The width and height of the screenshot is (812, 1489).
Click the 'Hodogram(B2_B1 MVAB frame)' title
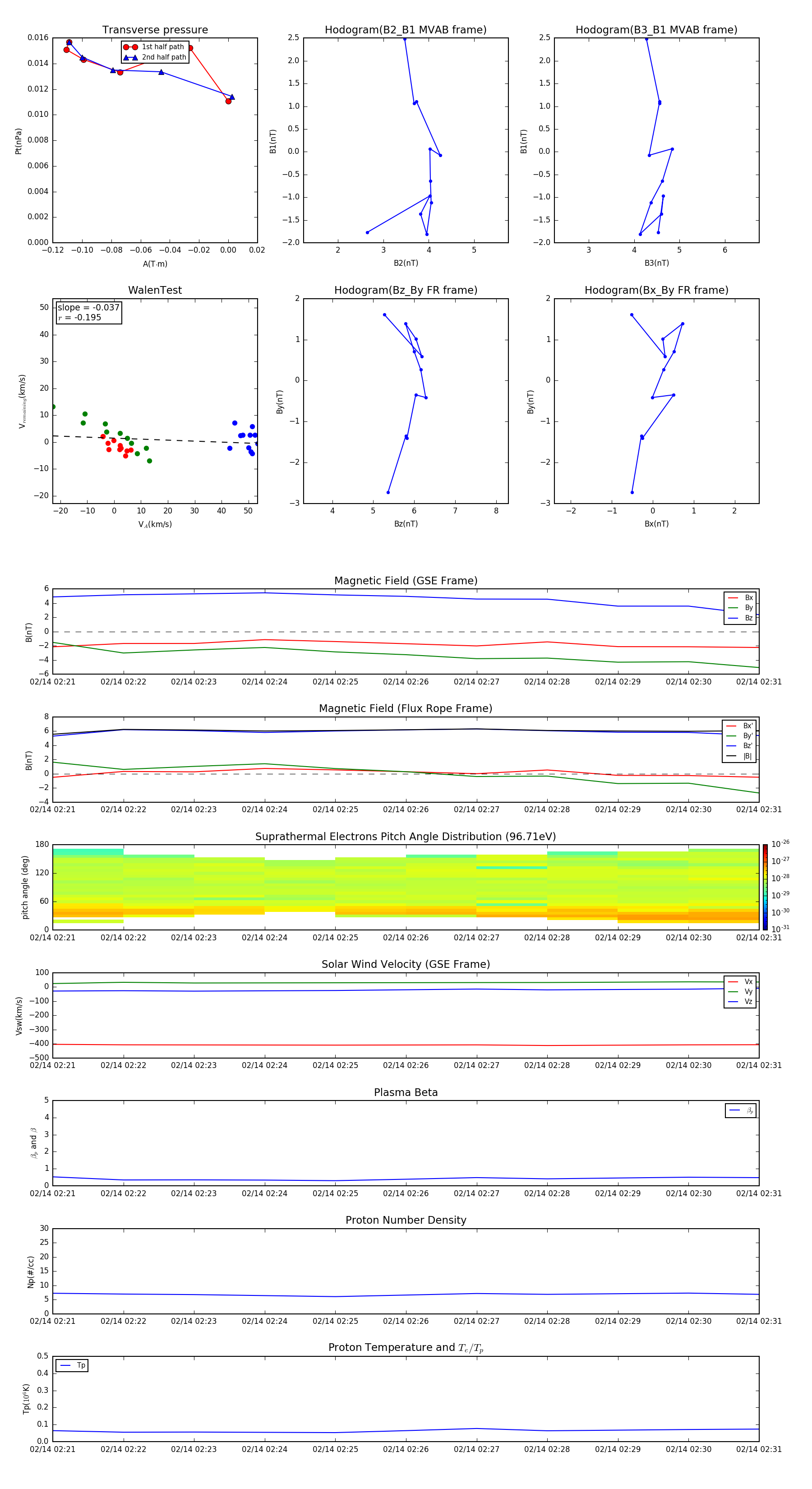click(x=406, y=30)
